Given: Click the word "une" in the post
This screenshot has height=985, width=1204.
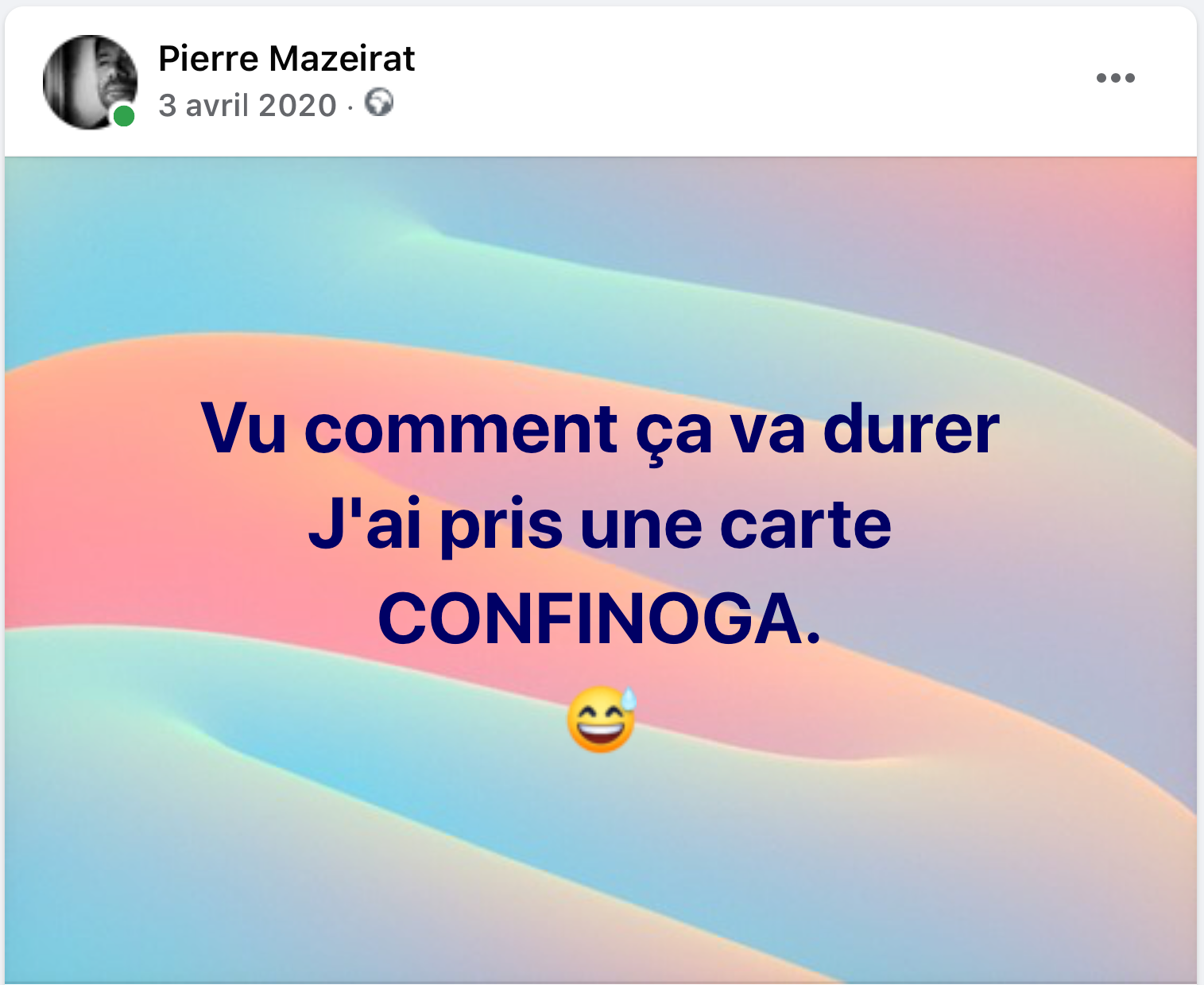Looking at the screenshot, I should click(x=641, y=528).
